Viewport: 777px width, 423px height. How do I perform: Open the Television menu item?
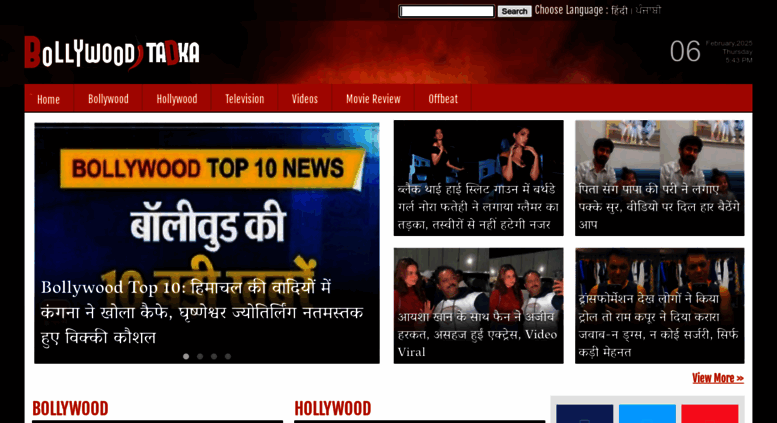pyautogui.click(x=245, y=99)
